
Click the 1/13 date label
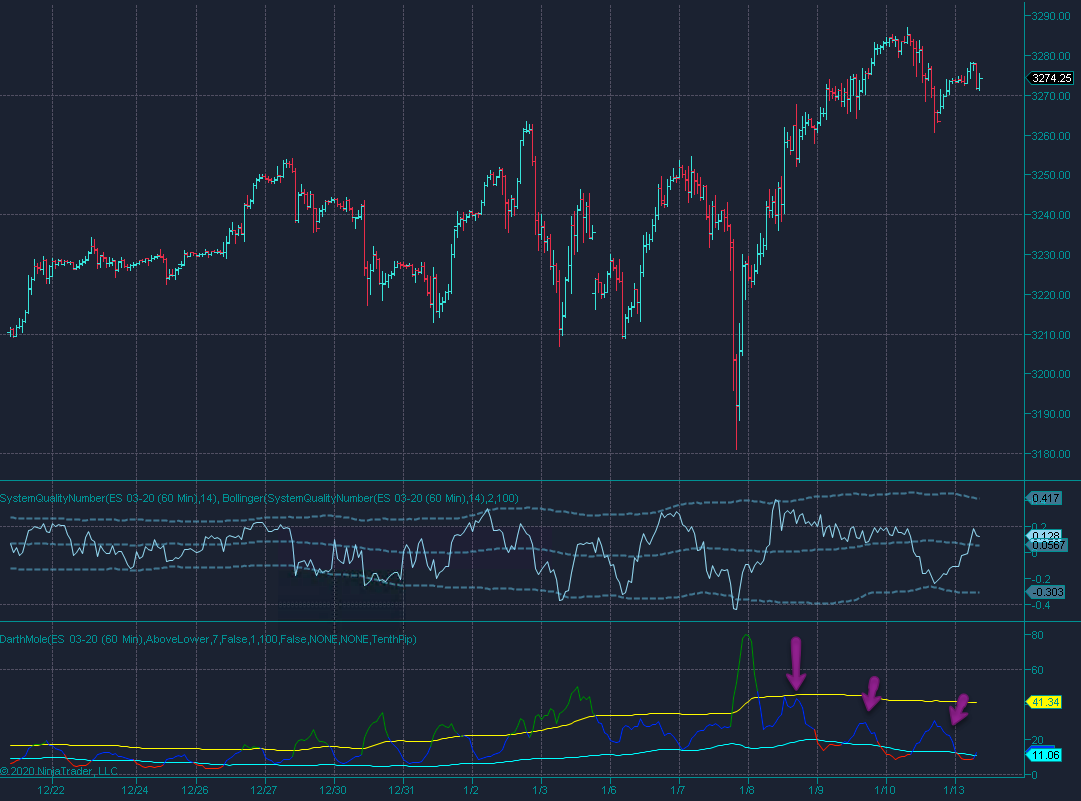point(955,790)
